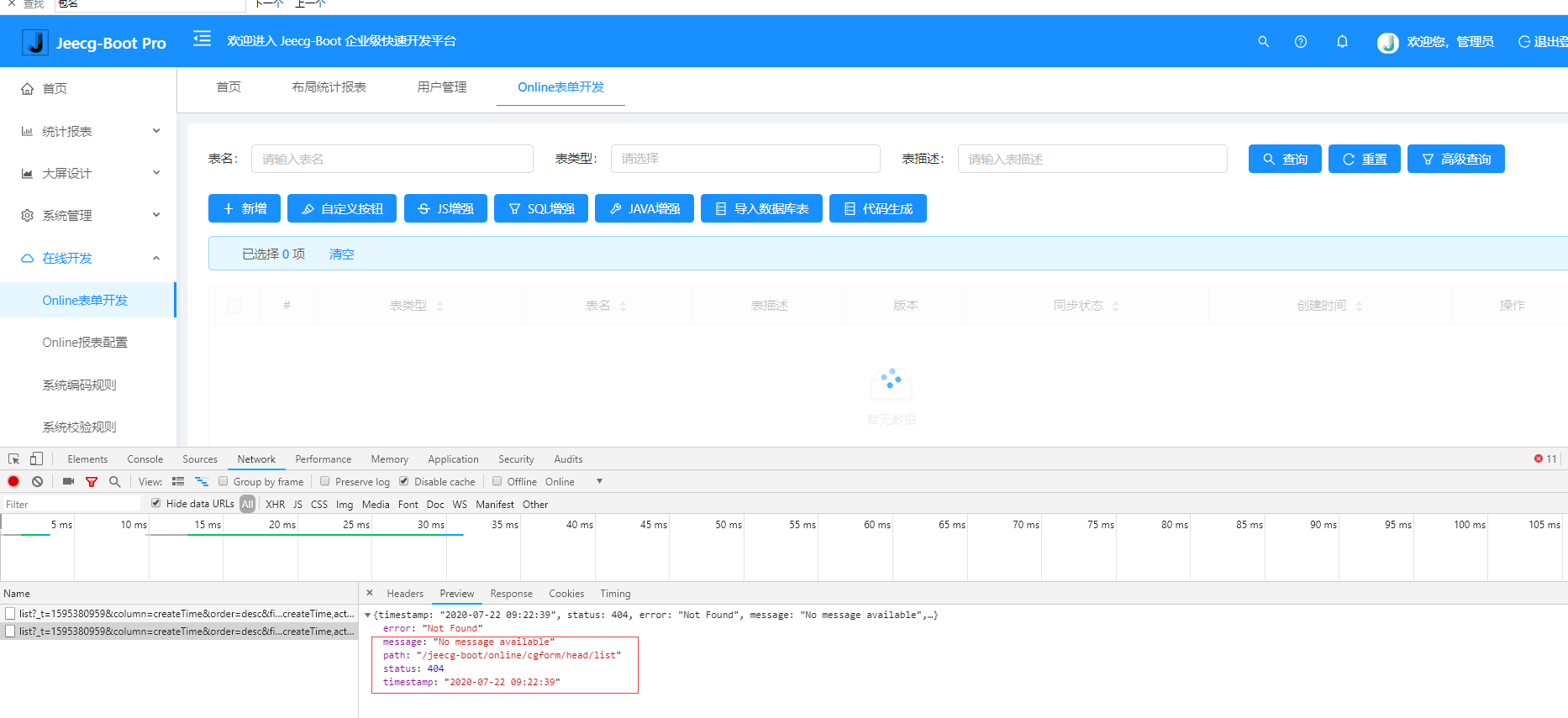Close the request details pane
Viewport: 1568px width, 718px height.
pyautogui.click(x=370, y=593)
